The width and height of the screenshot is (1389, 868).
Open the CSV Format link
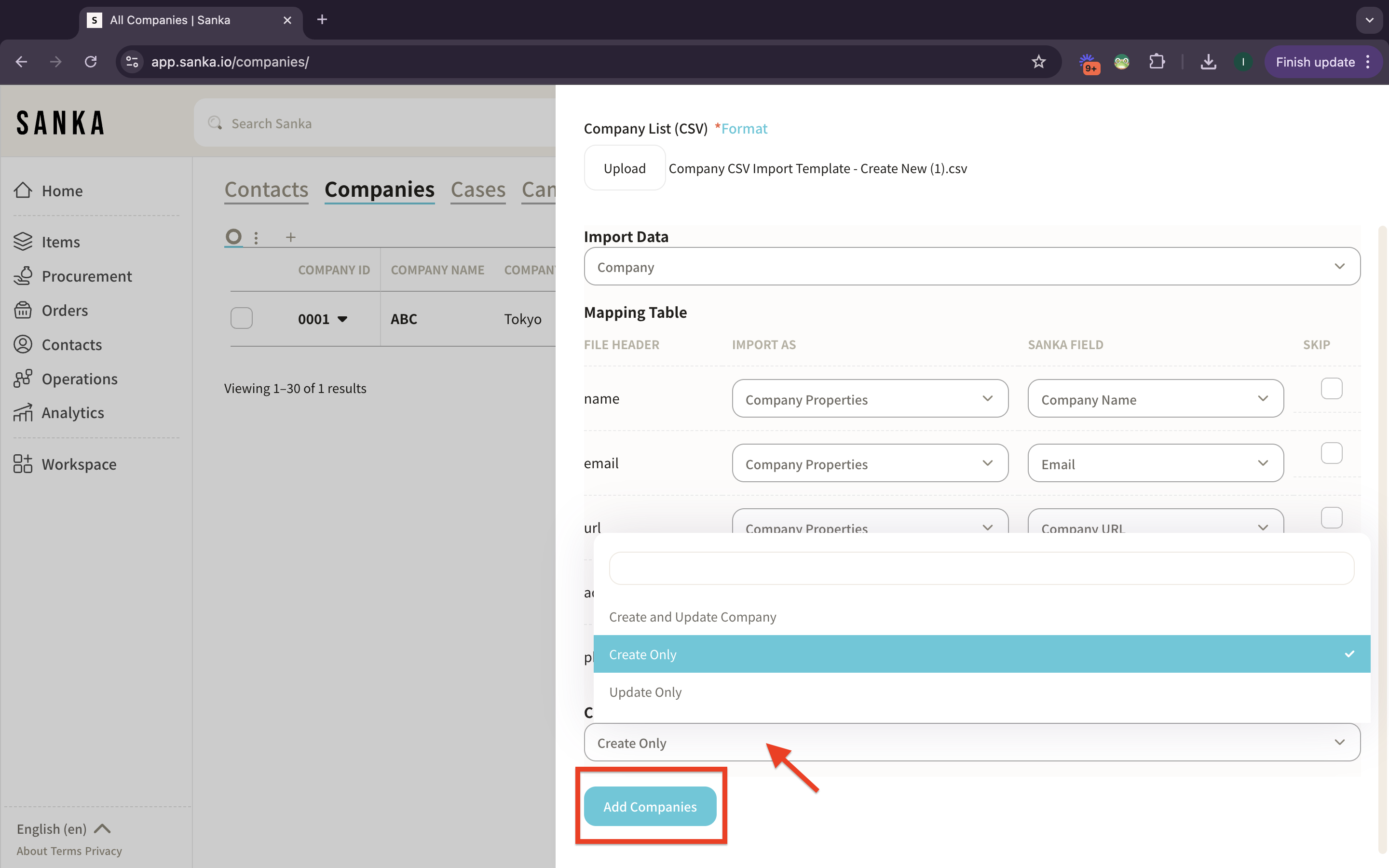click(744, 129)
